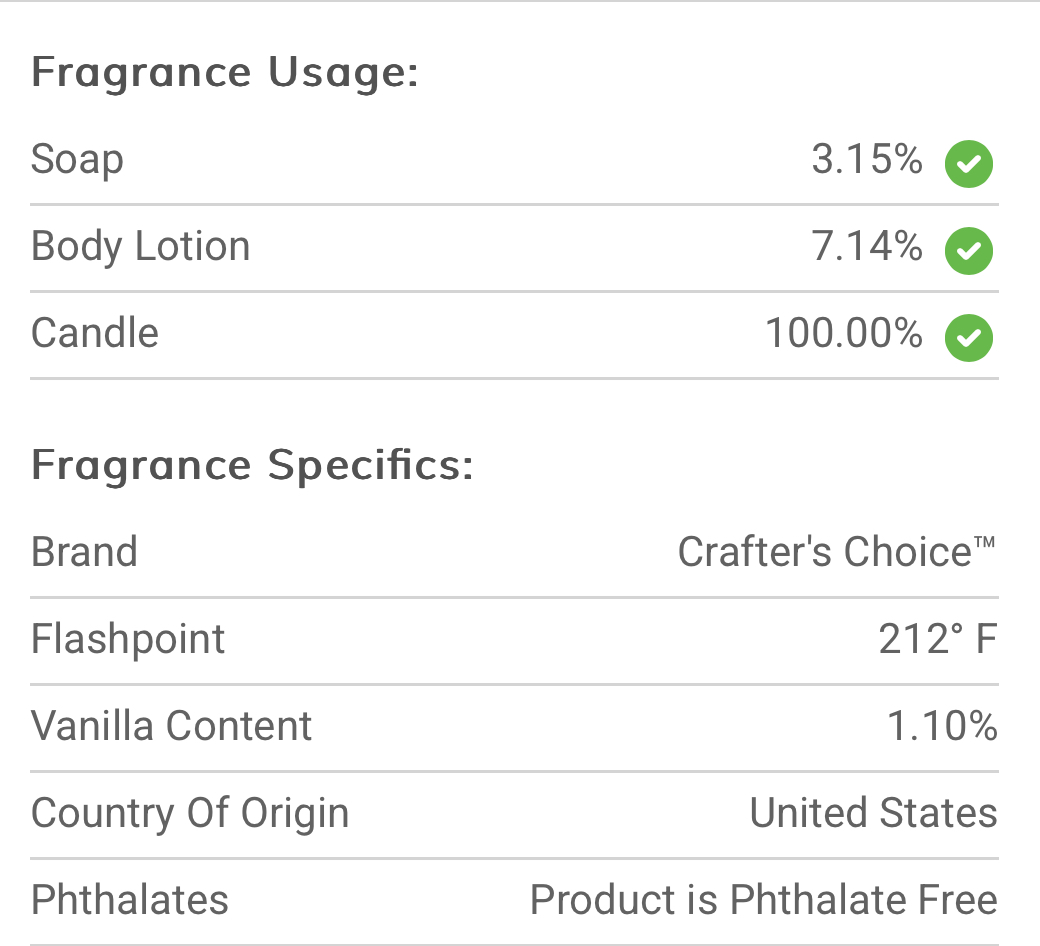Image resolution: width=1040 pixels, height=946 pixels.
Task: Click the green checkmark icon for Soap
Action: coord(968,164)
